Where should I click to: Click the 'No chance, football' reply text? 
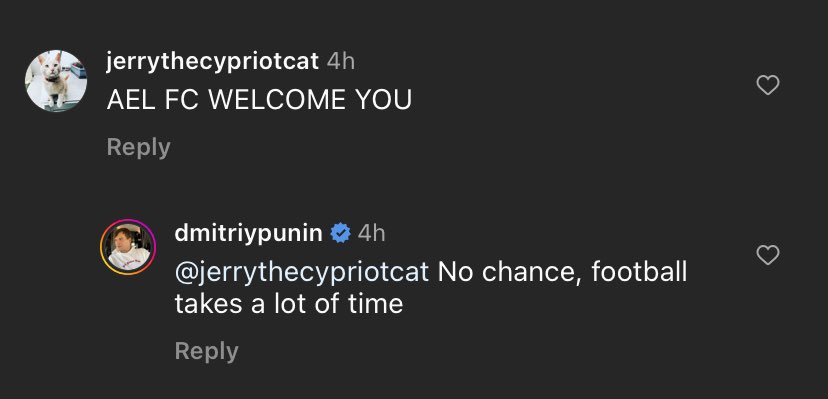click(562, 272)
